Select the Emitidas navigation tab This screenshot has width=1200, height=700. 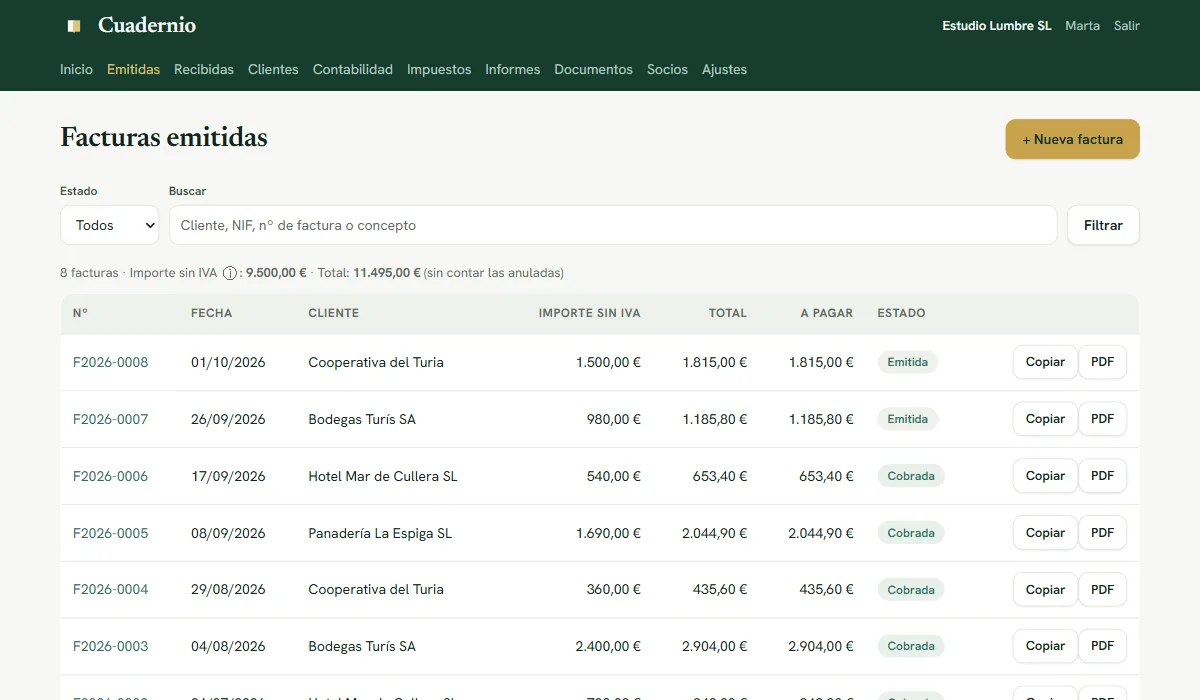133,70
